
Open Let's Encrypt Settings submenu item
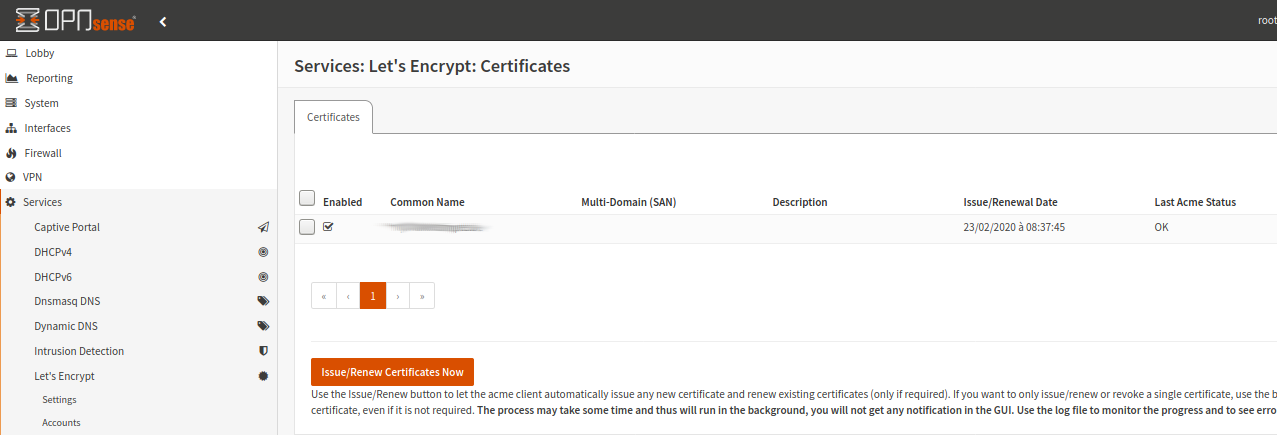[x=59, y=400]
